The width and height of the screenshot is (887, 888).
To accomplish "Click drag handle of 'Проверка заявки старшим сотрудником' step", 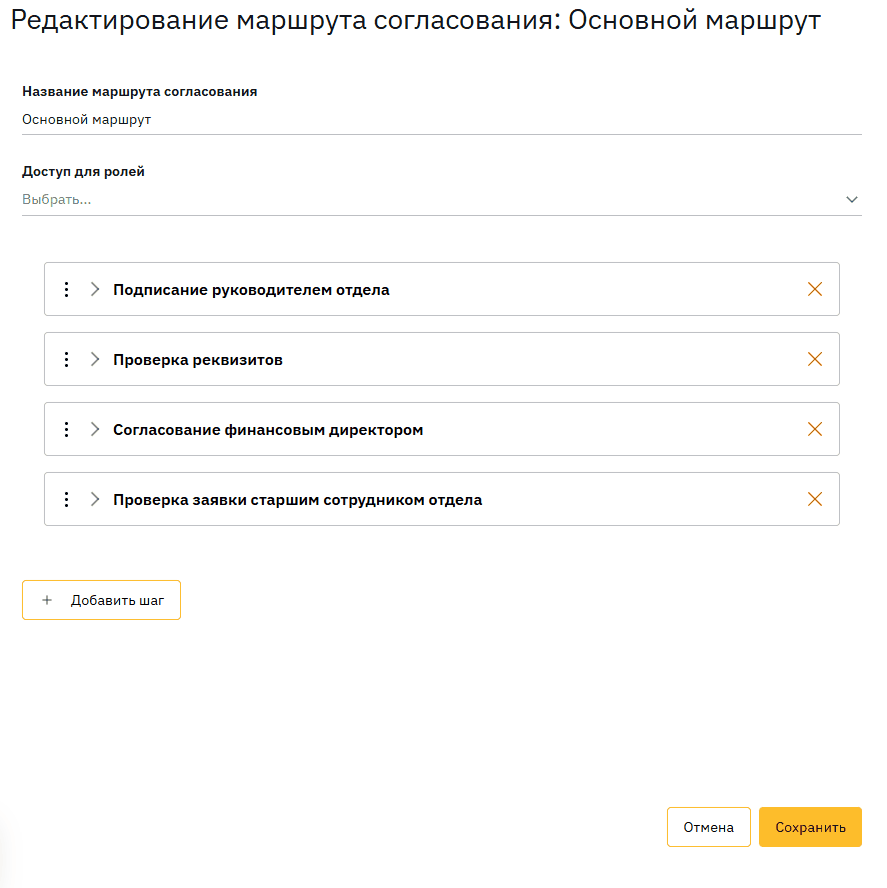I will pyautogui.click(x=66, y=500).
